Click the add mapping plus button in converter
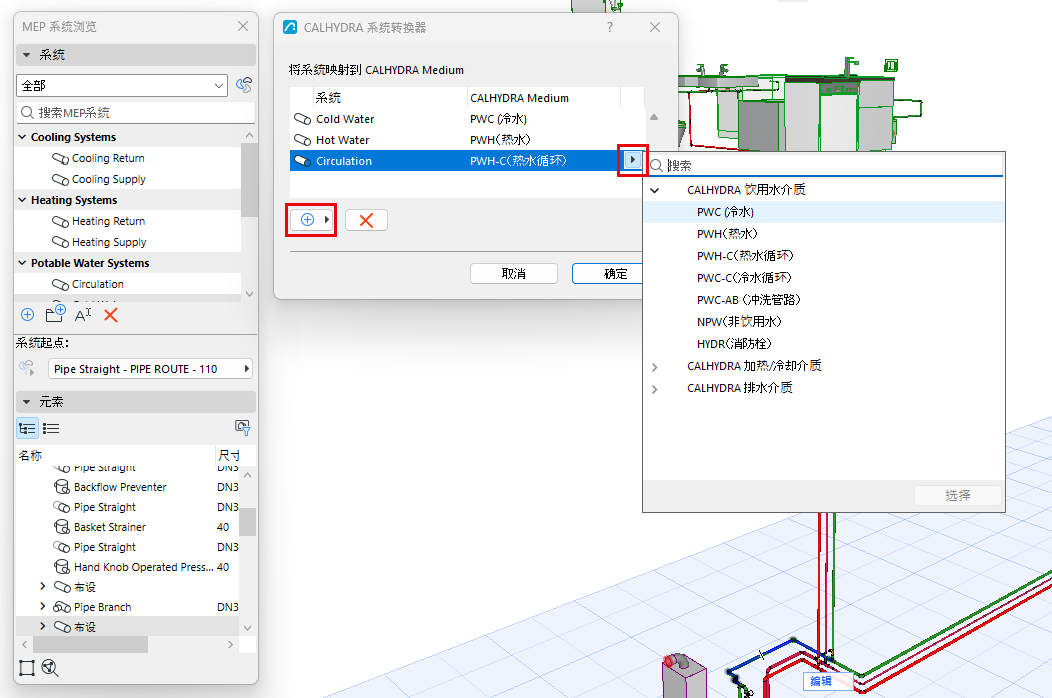The image size is (1052, 698). tap(311, 219)
